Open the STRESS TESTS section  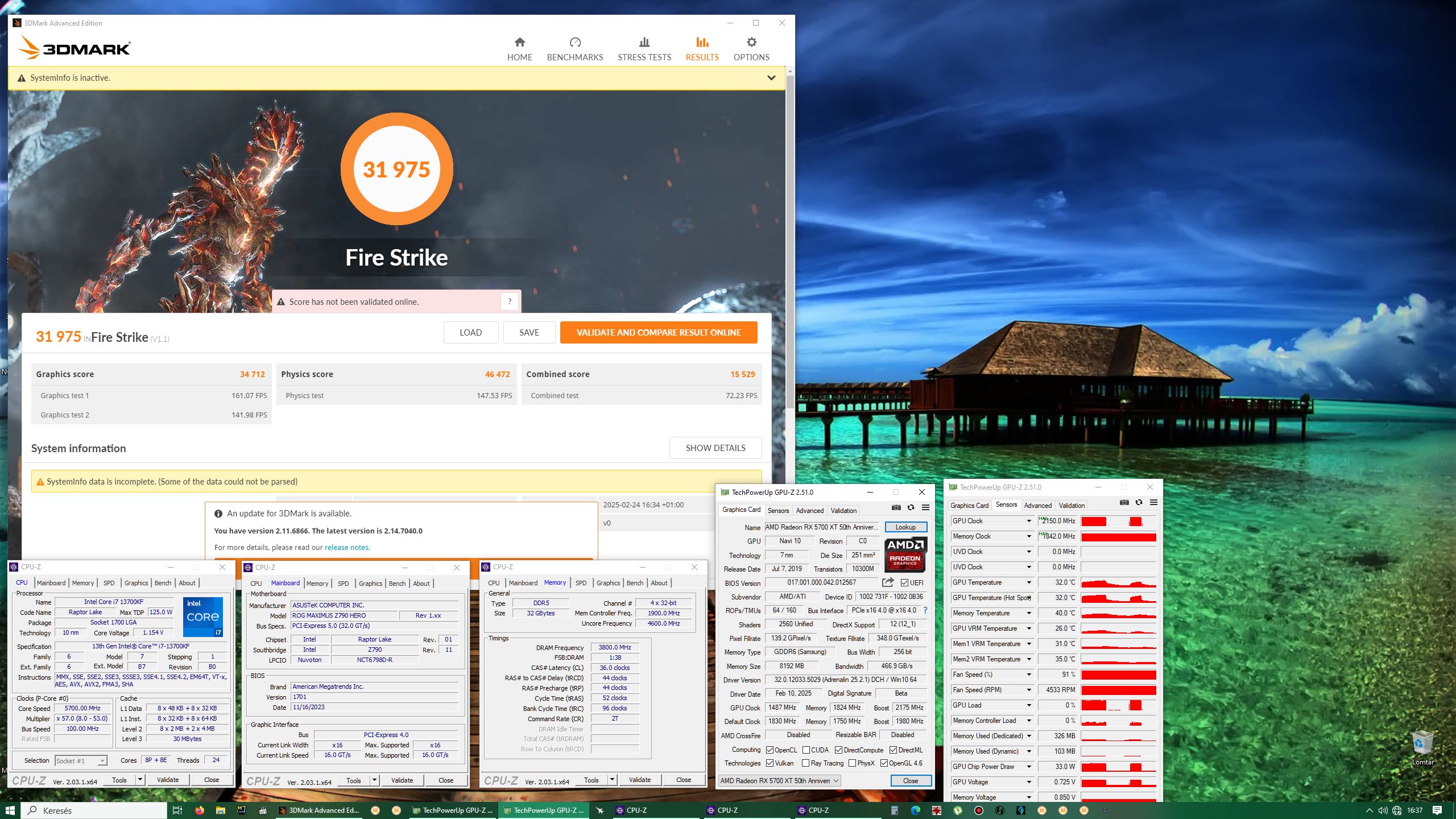click(x=644, y=49)
